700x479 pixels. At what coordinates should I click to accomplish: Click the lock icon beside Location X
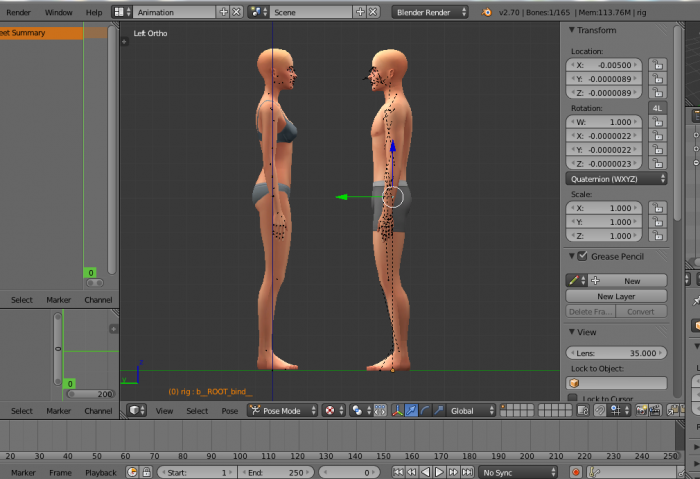pyautogui.click(x=657, y=65)
